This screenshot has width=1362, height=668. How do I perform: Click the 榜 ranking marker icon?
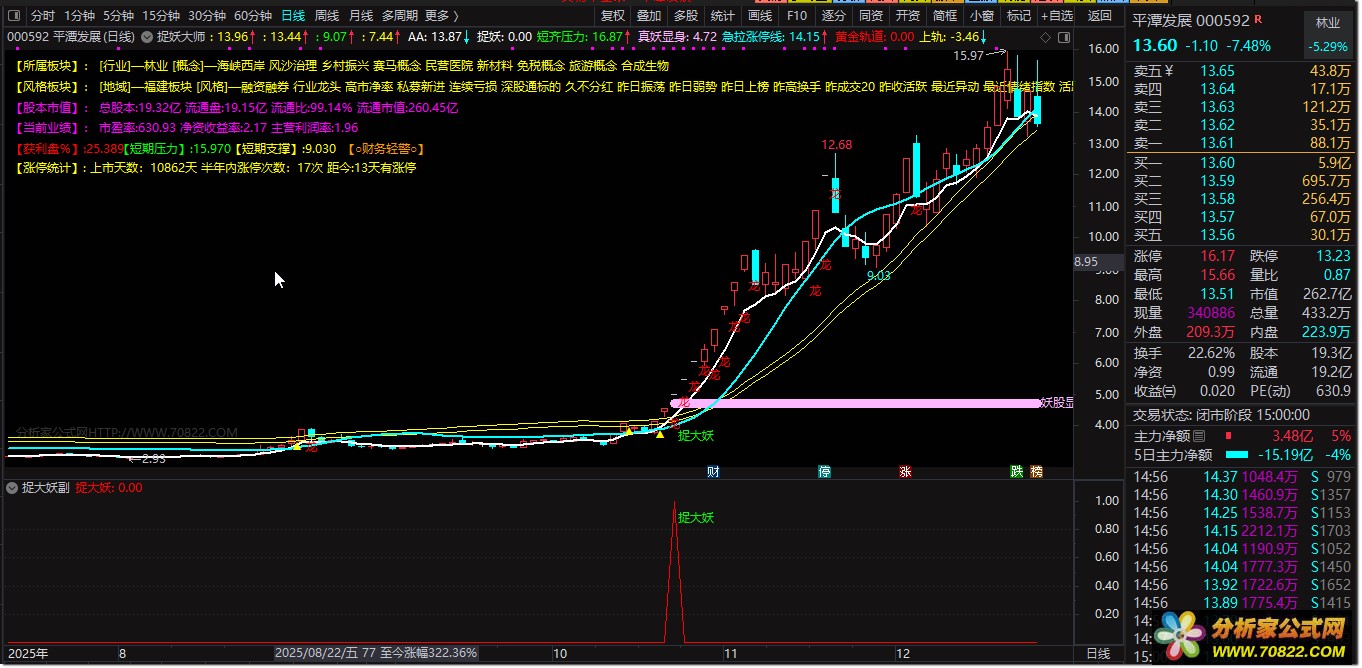1036,471
